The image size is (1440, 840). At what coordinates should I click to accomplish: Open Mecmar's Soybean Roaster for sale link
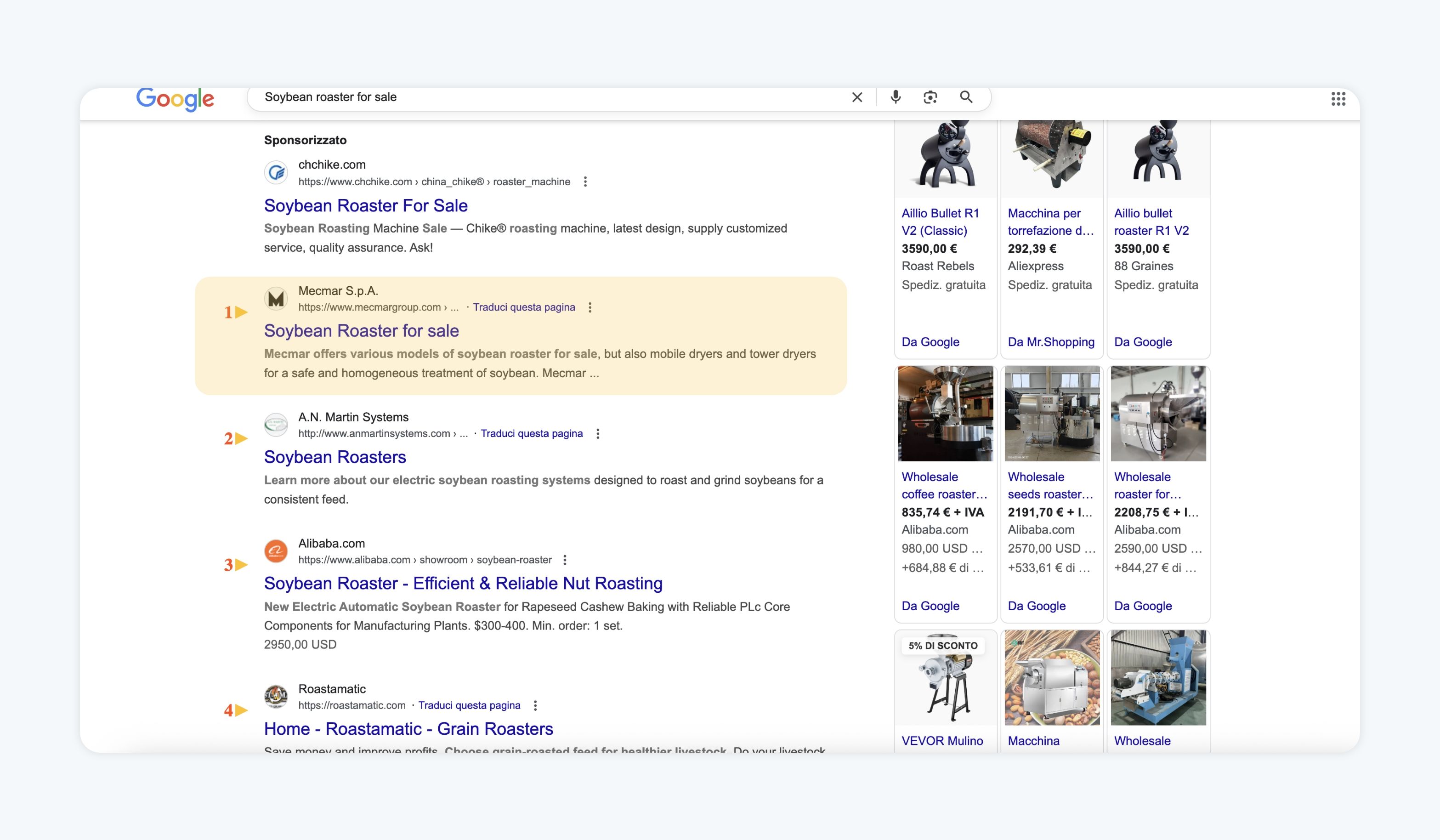361,331
